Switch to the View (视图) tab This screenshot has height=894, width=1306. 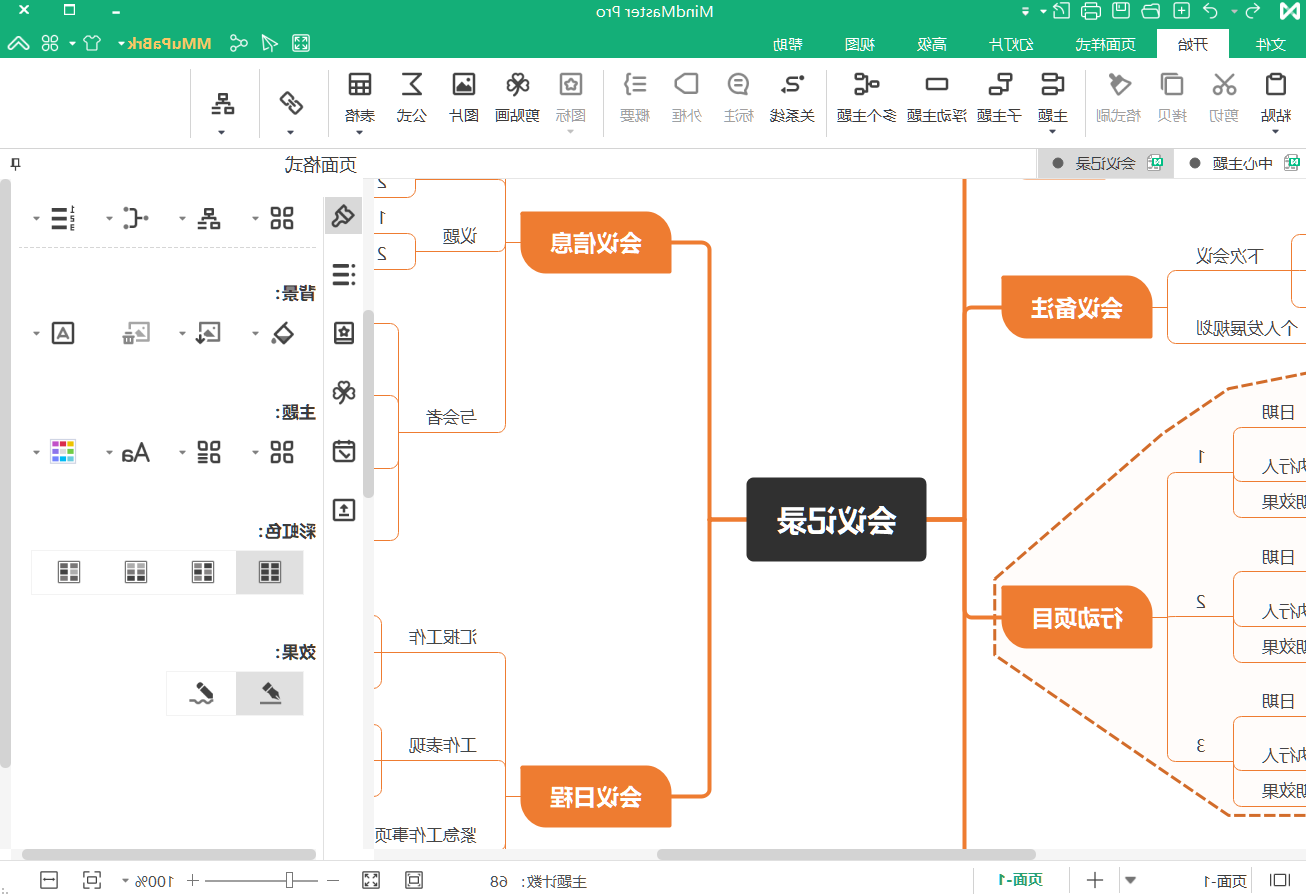coord(860,44)
